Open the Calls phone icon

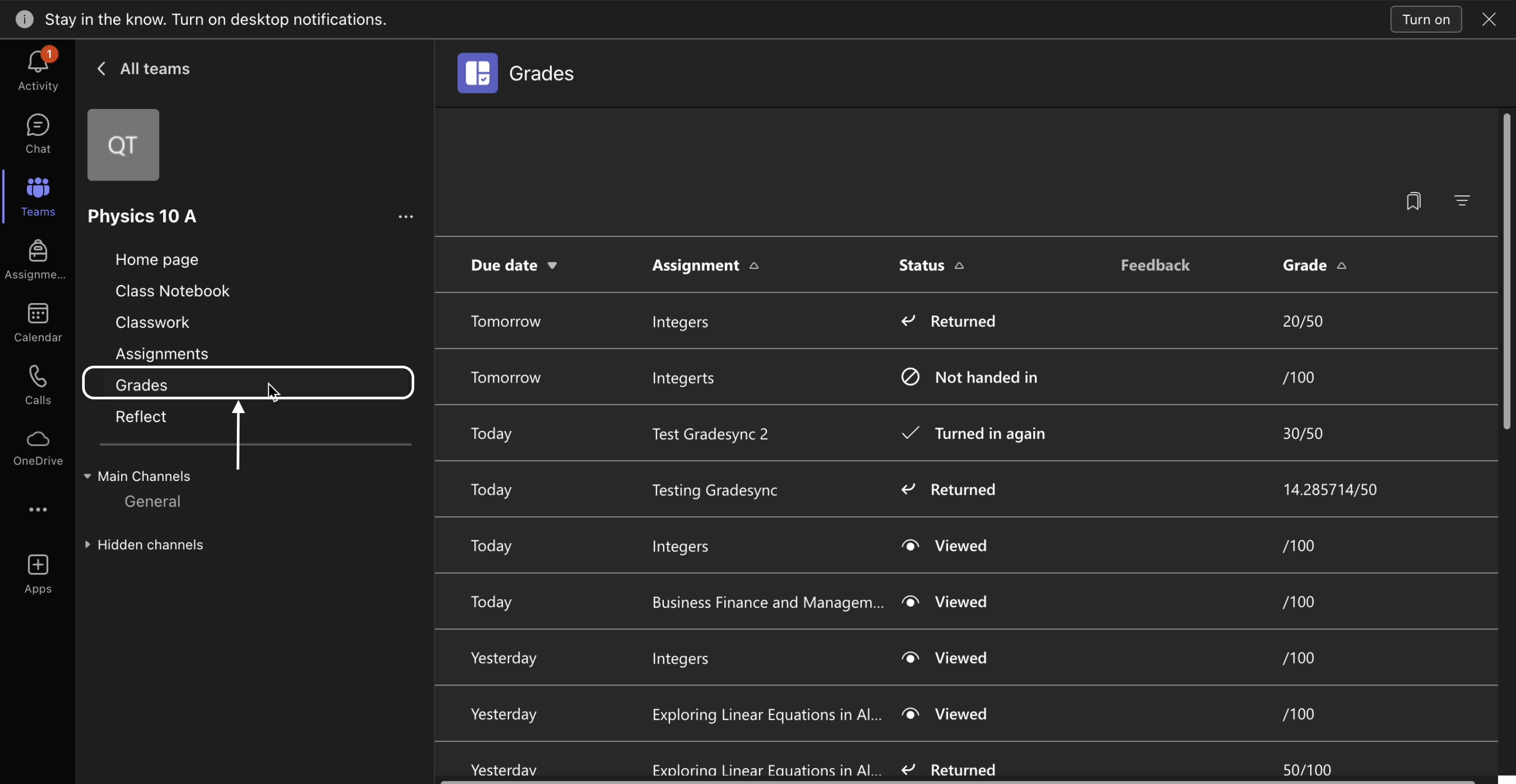pyautogui.click(x=38, y=377)
